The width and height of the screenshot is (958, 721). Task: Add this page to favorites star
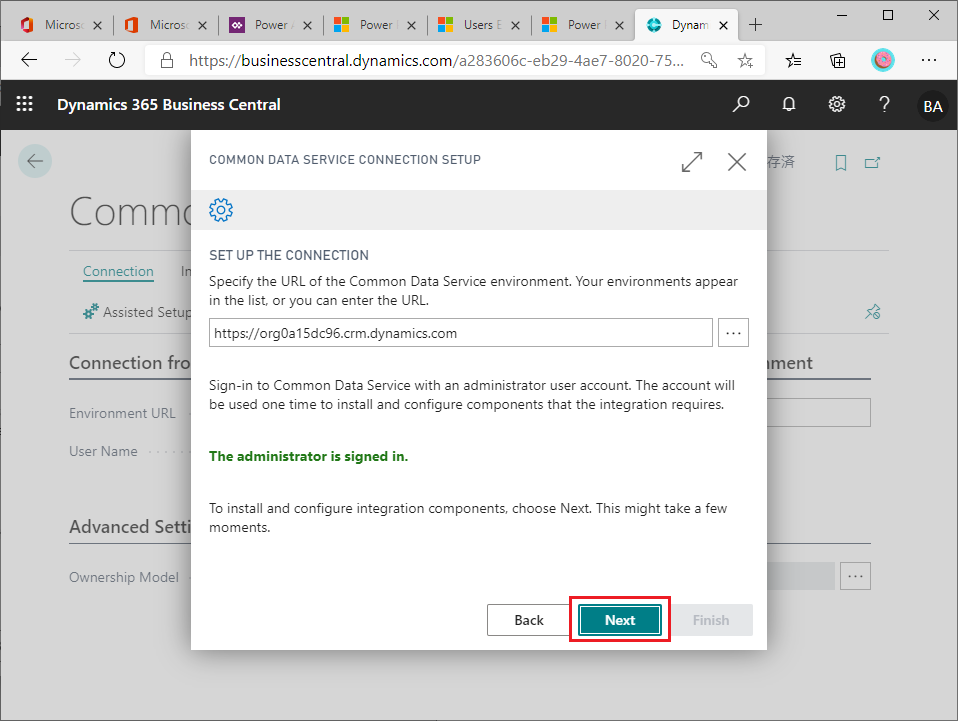(x=745, y=60)
